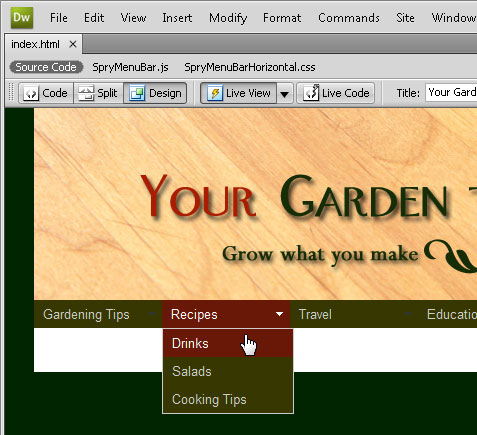Open the Insert menu

(x=177, y=18)
